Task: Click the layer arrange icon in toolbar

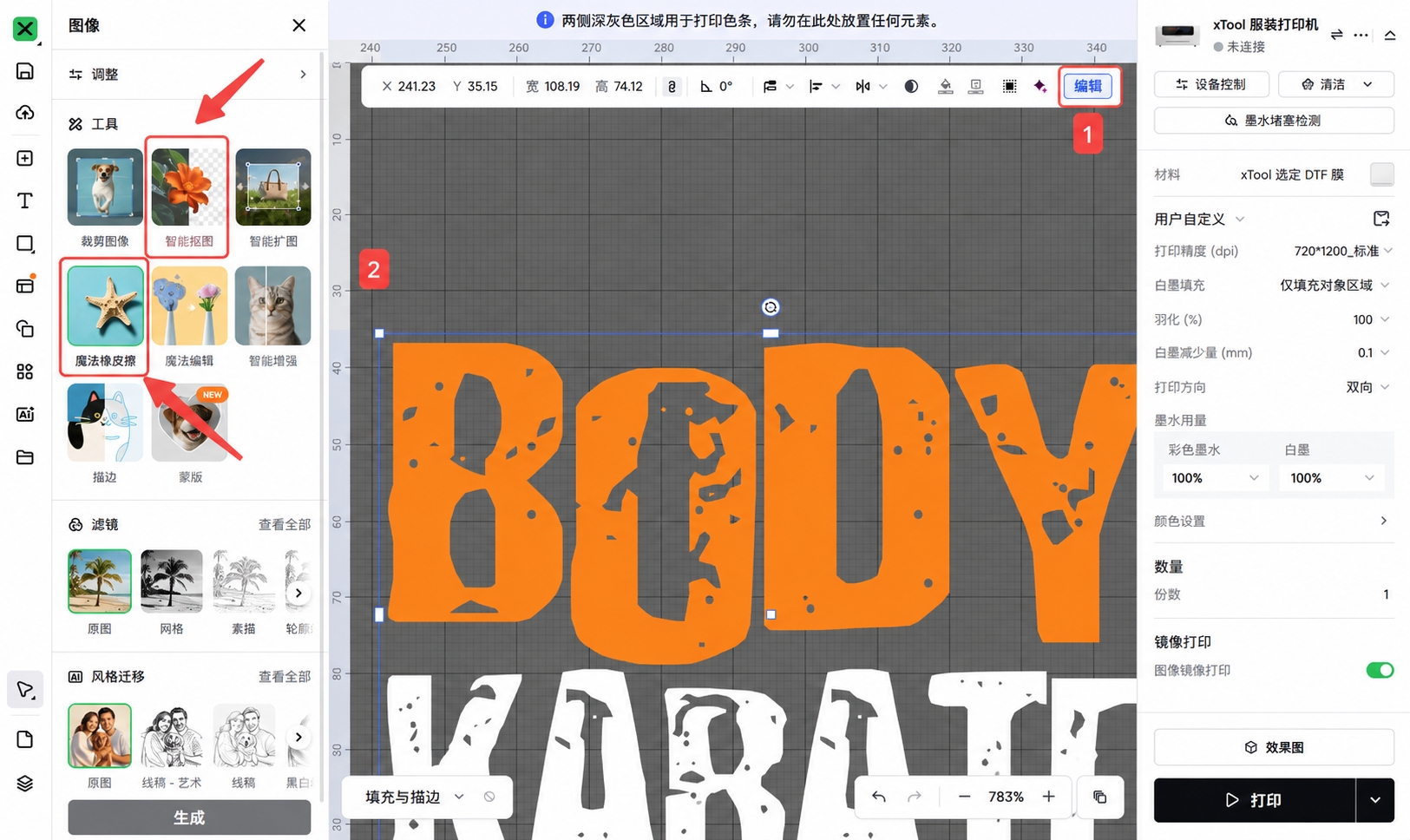Action: [771, 87]
